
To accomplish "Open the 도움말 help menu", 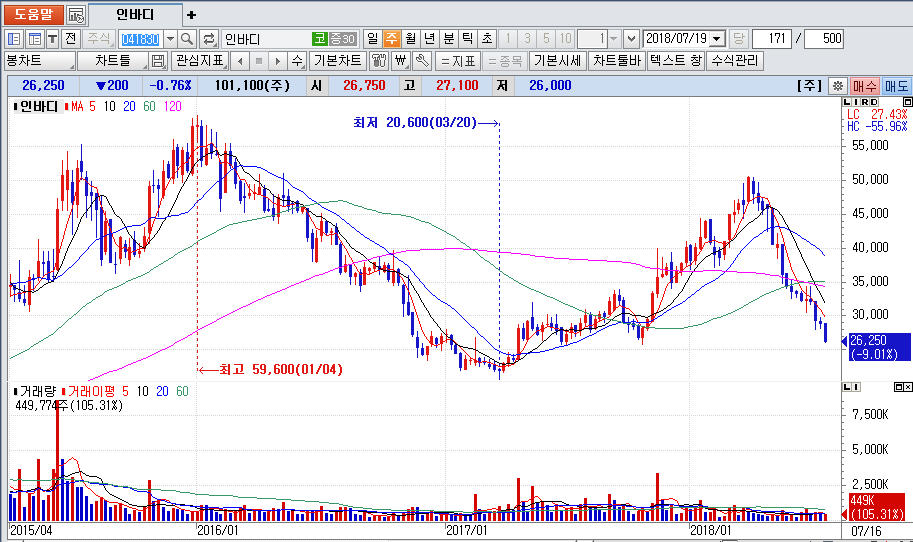I will click(33, 14).
